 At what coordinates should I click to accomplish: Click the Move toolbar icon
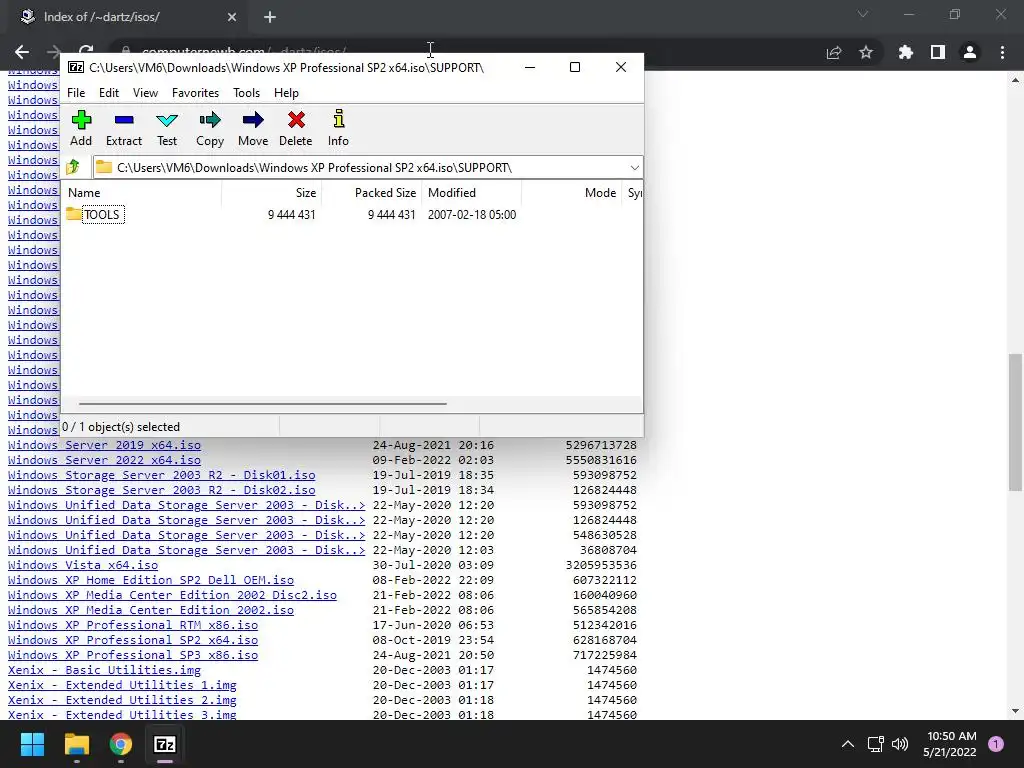(x=253, y=128)
